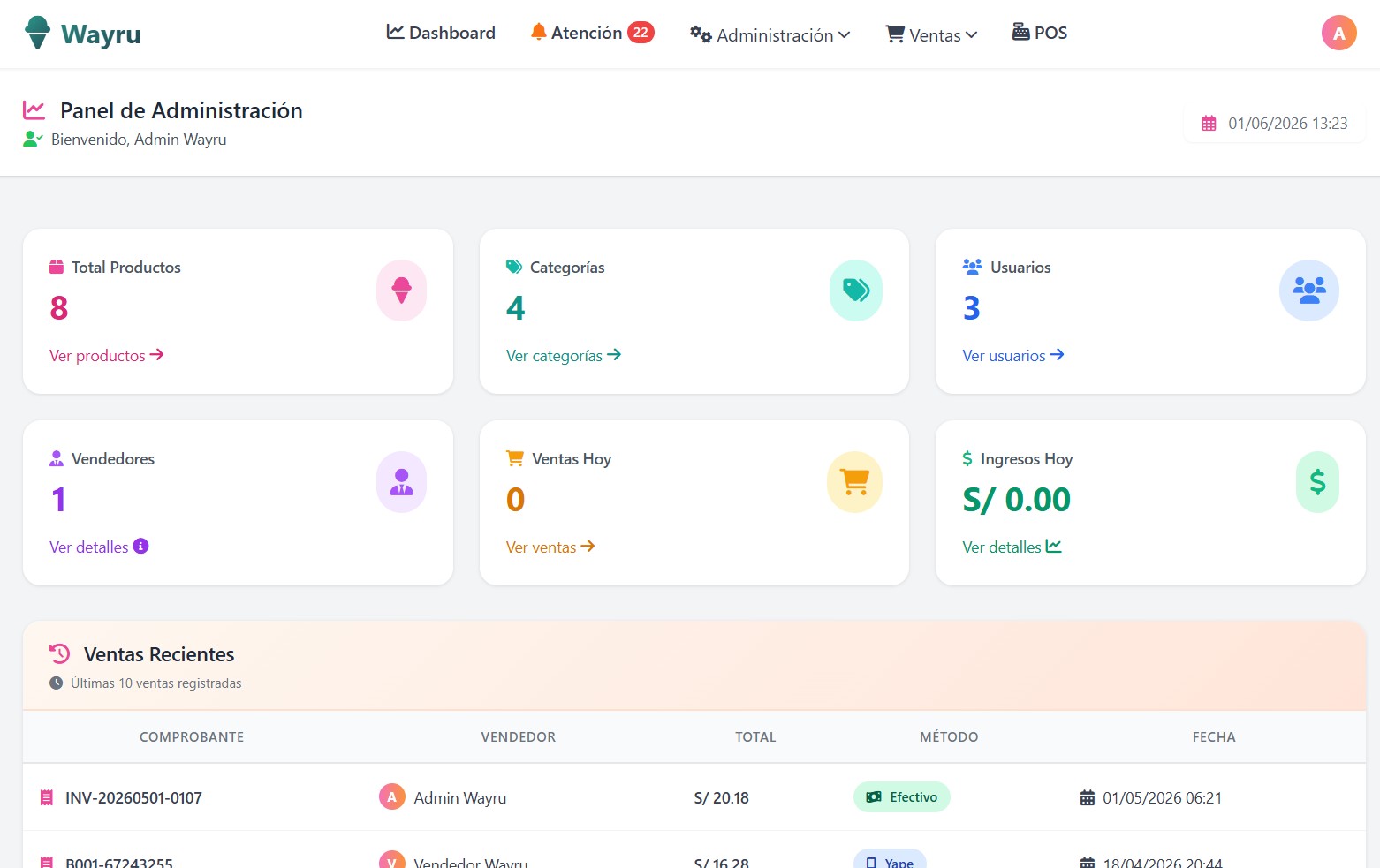Click the FECHA column header
Screen dimensions: 1380x868
[x=1214, y=736]
